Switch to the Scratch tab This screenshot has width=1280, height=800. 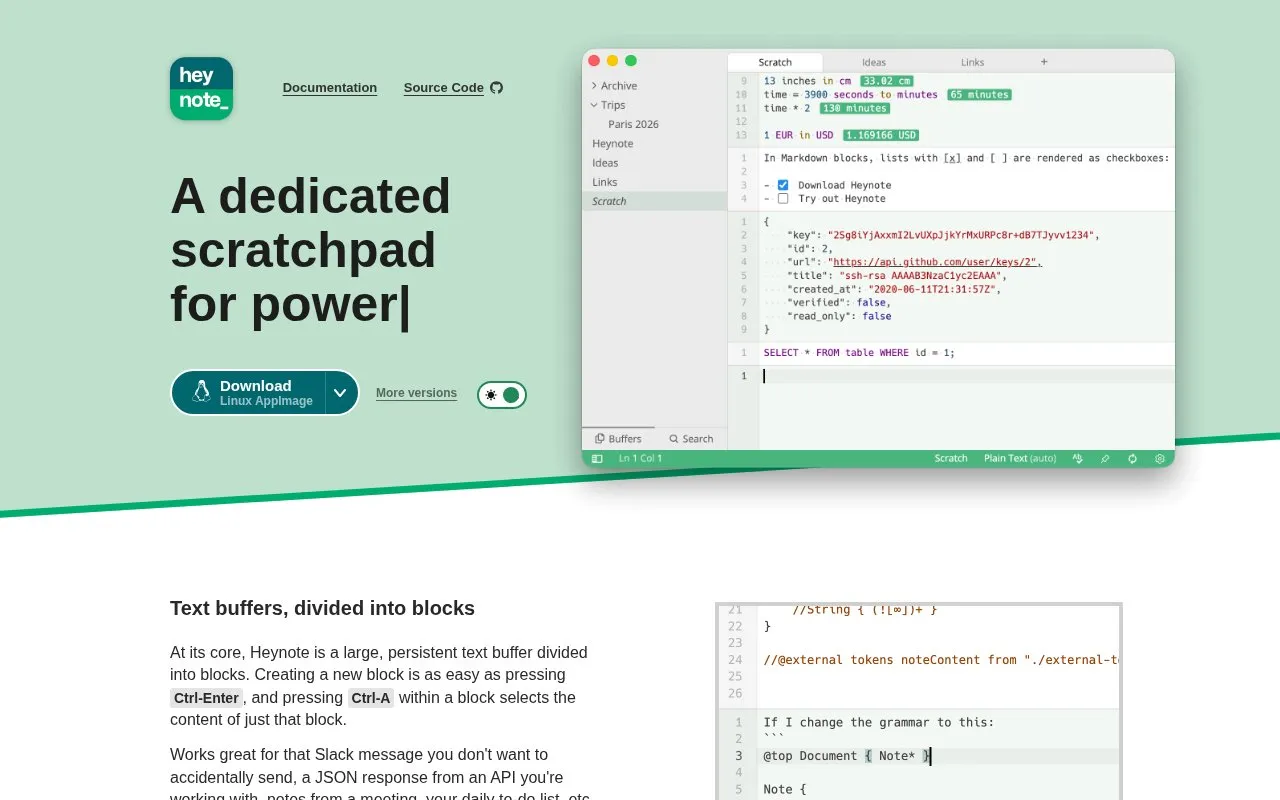(x=775, y=62)
